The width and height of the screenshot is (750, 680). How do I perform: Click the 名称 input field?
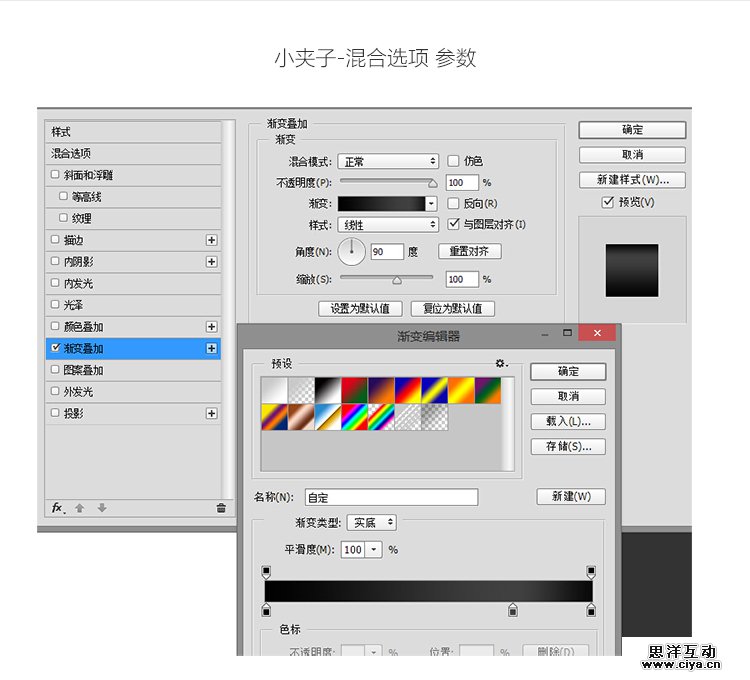pos(390,497)
